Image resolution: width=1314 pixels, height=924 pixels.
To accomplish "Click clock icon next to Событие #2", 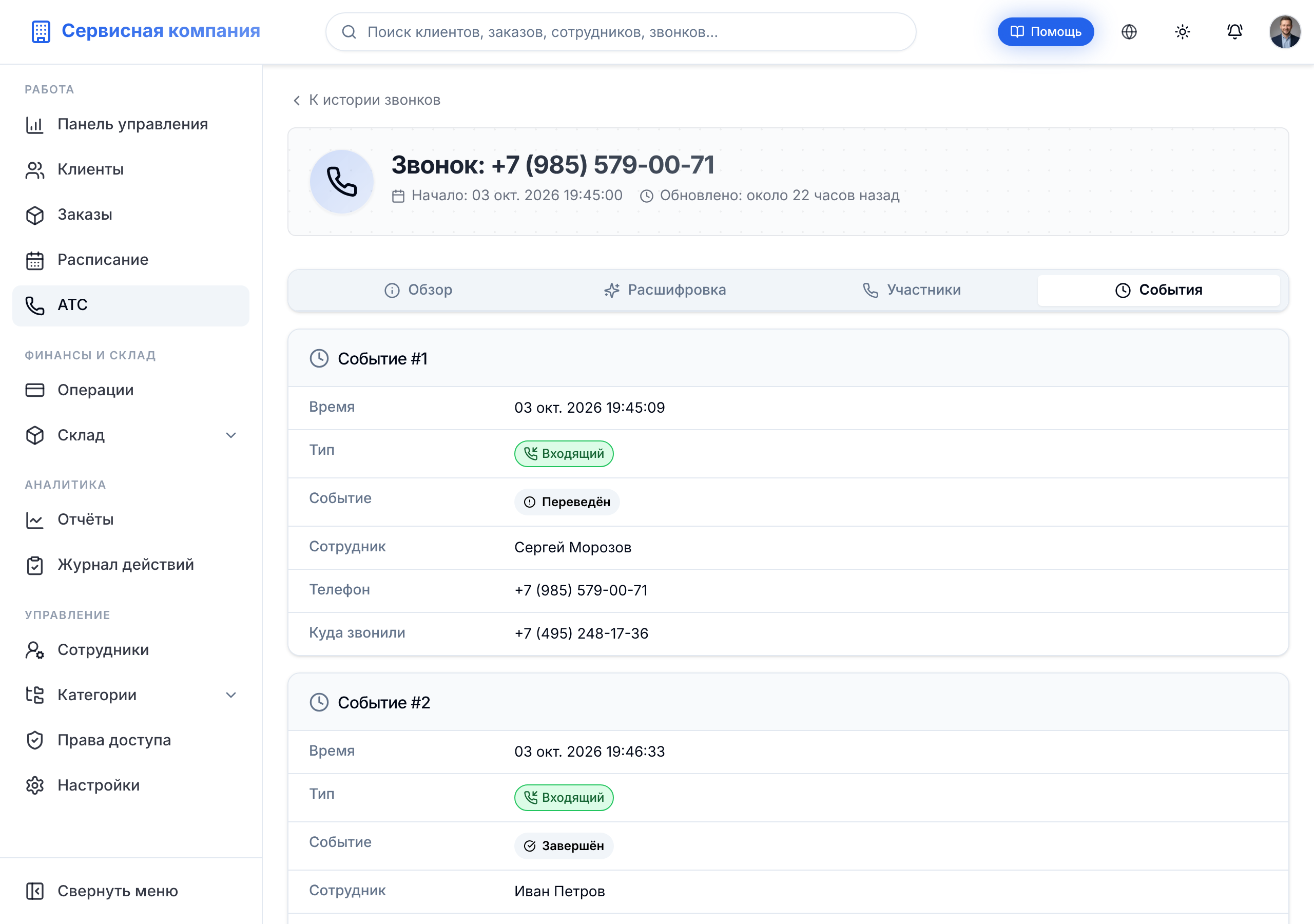I will (x=319, y=702).
